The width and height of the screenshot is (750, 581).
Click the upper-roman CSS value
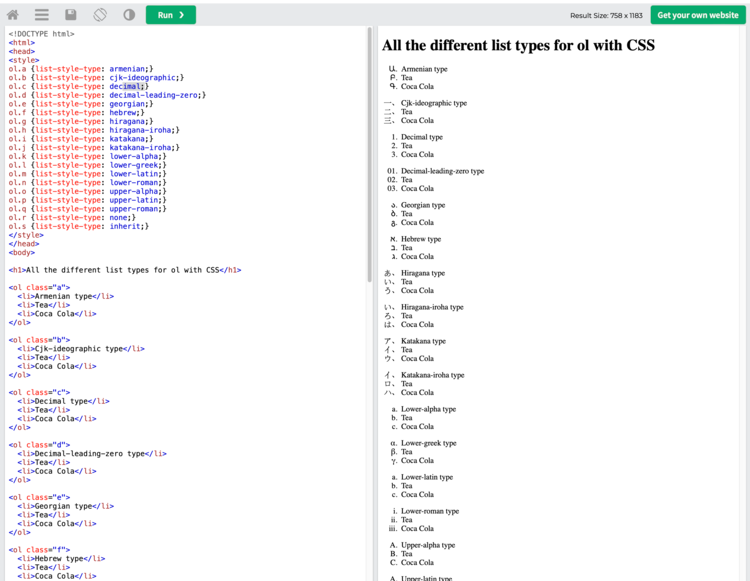pos(133,208)
